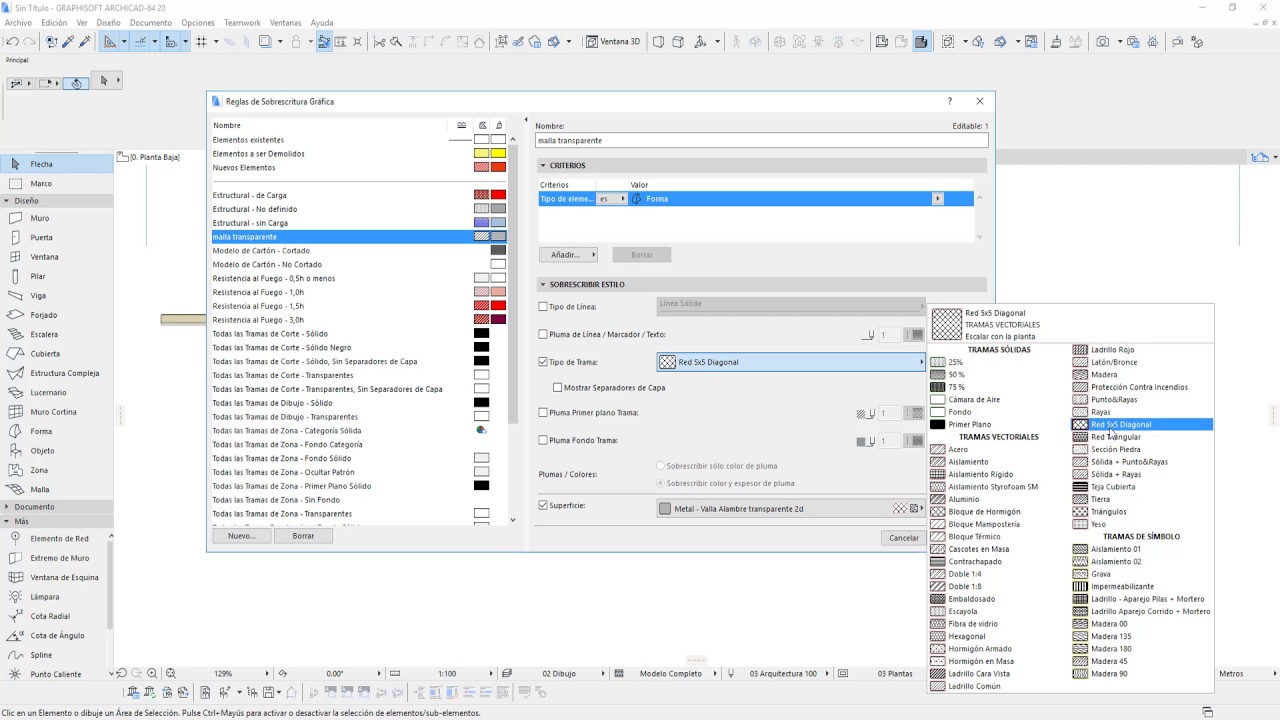Select the Ventana window tool
The height and width of the screenshot is (720, 1280).
pos(56,257)
